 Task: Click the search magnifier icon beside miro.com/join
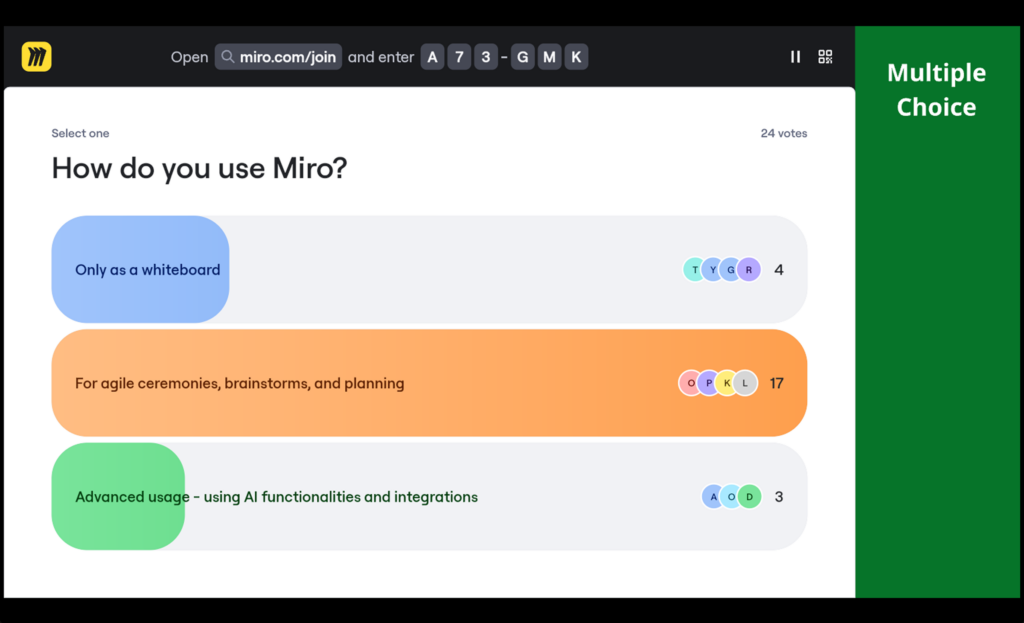228,57
